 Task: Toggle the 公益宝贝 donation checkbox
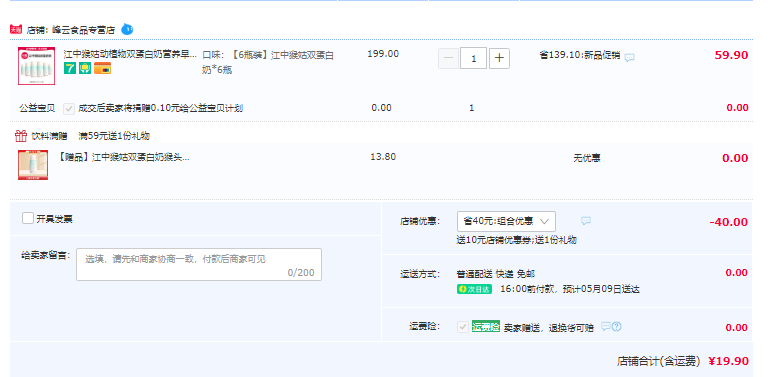pos(69,108)
